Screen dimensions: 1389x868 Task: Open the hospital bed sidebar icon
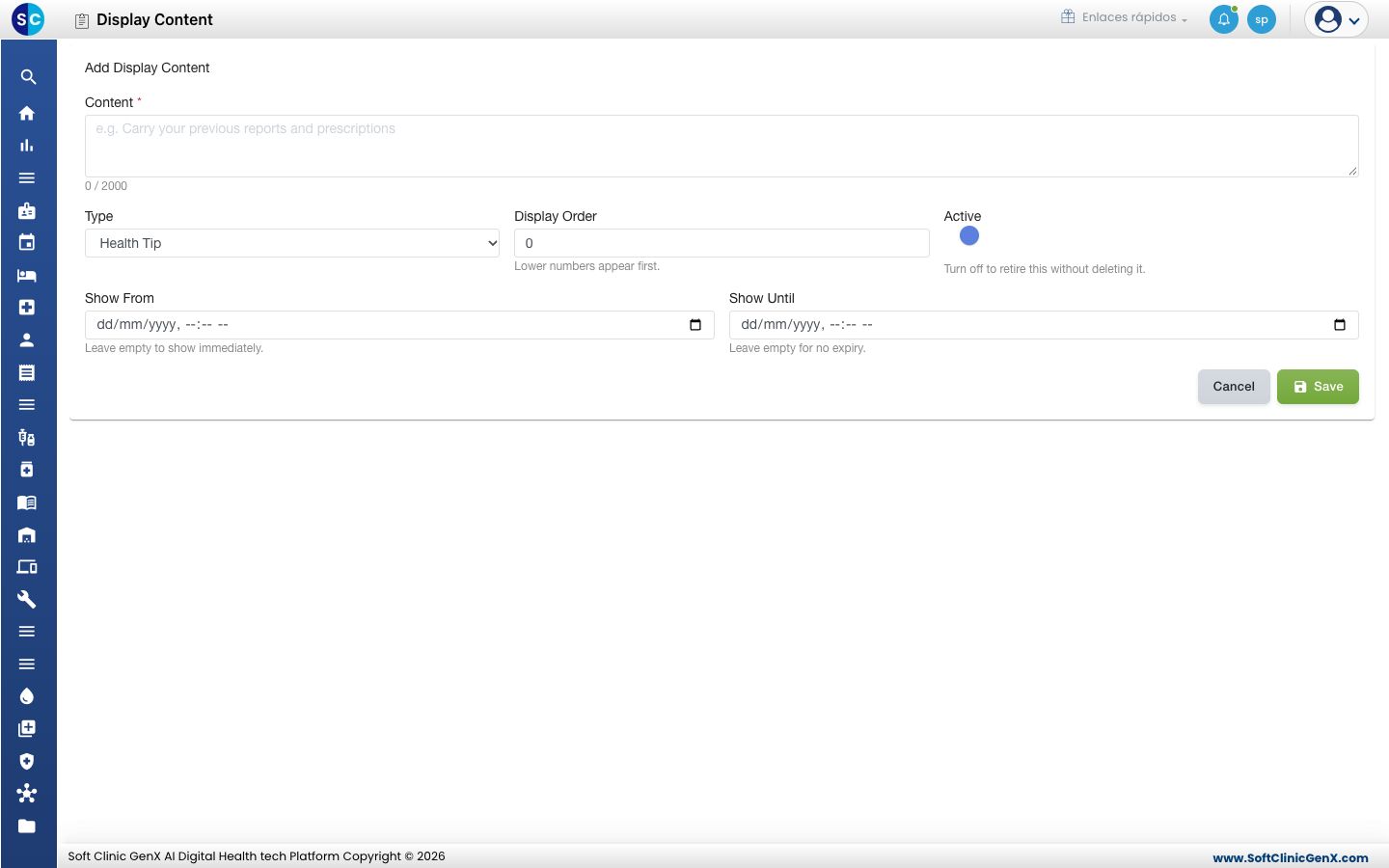click(x=27, y=275)
